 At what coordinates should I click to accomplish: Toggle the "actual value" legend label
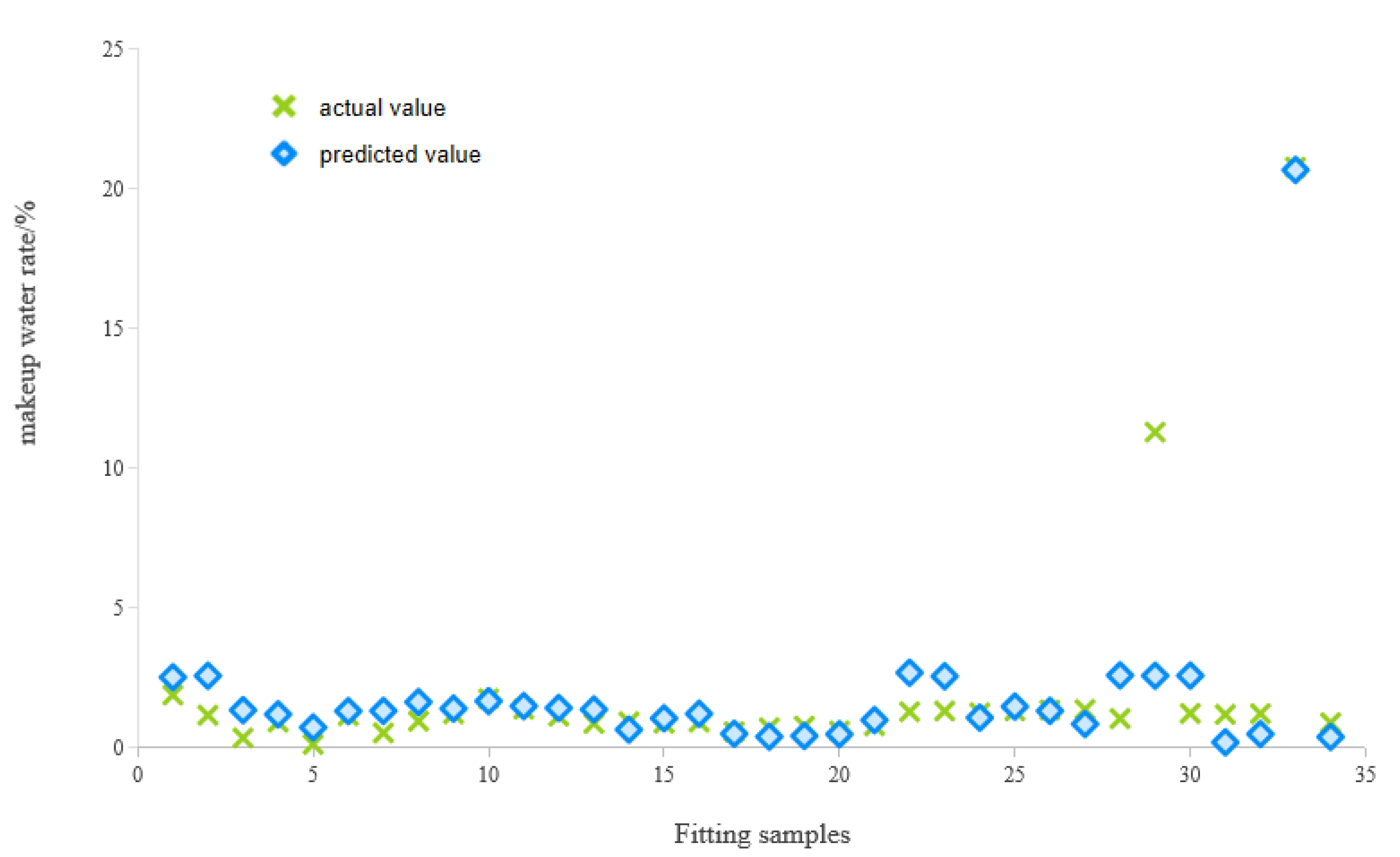pyautogui.click(x=382, y=108)
